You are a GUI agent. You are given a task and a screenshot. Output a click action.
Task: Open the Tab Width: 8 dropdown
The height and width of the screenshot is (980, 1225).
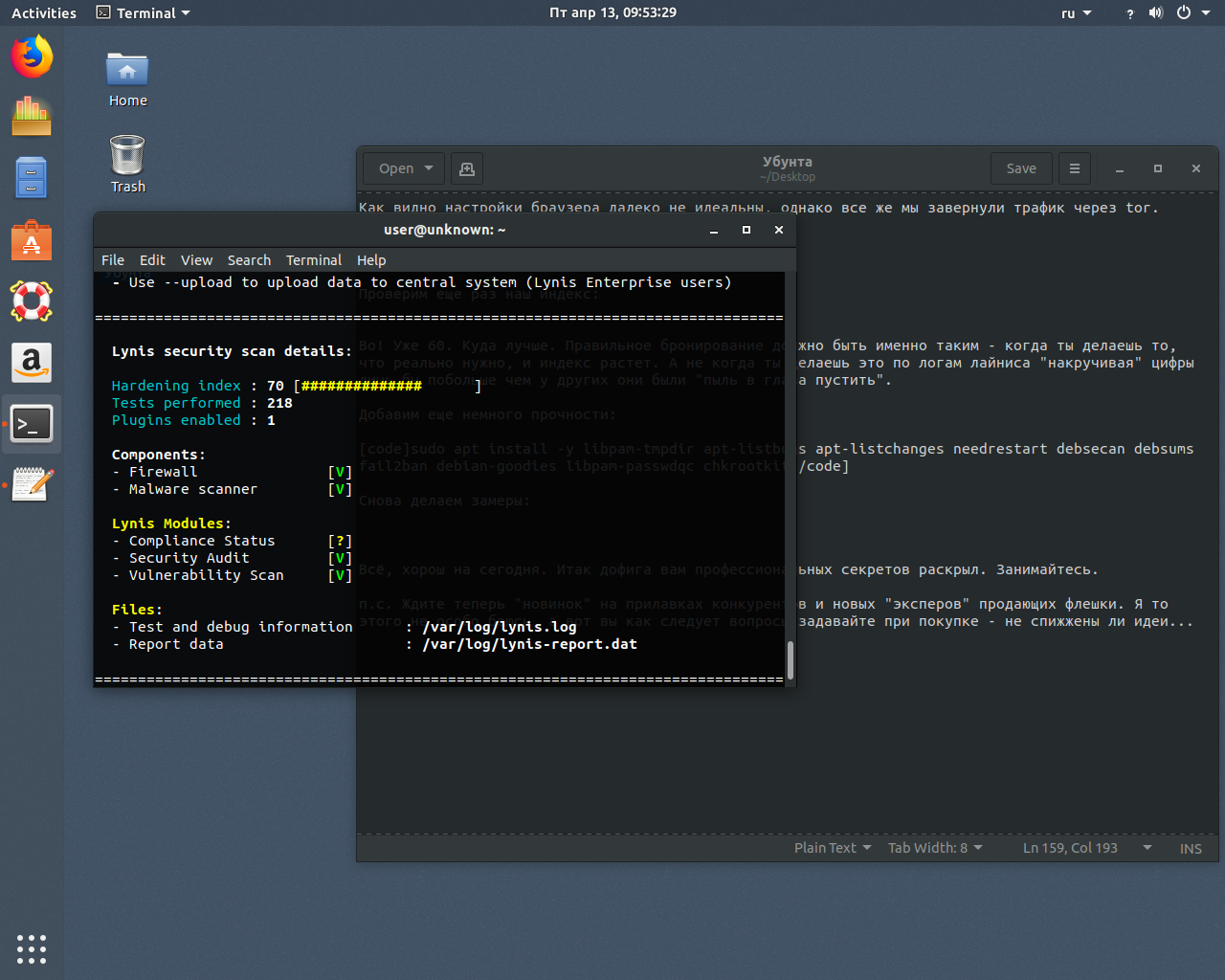point(933,848)
